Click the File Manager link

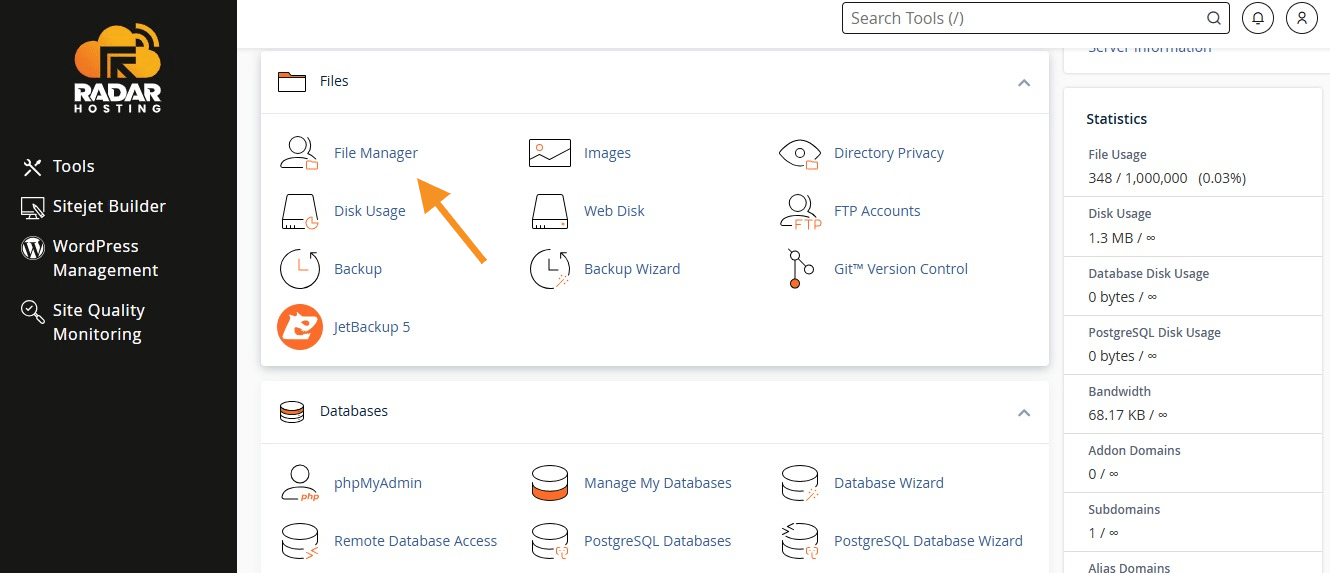point(376,153)
